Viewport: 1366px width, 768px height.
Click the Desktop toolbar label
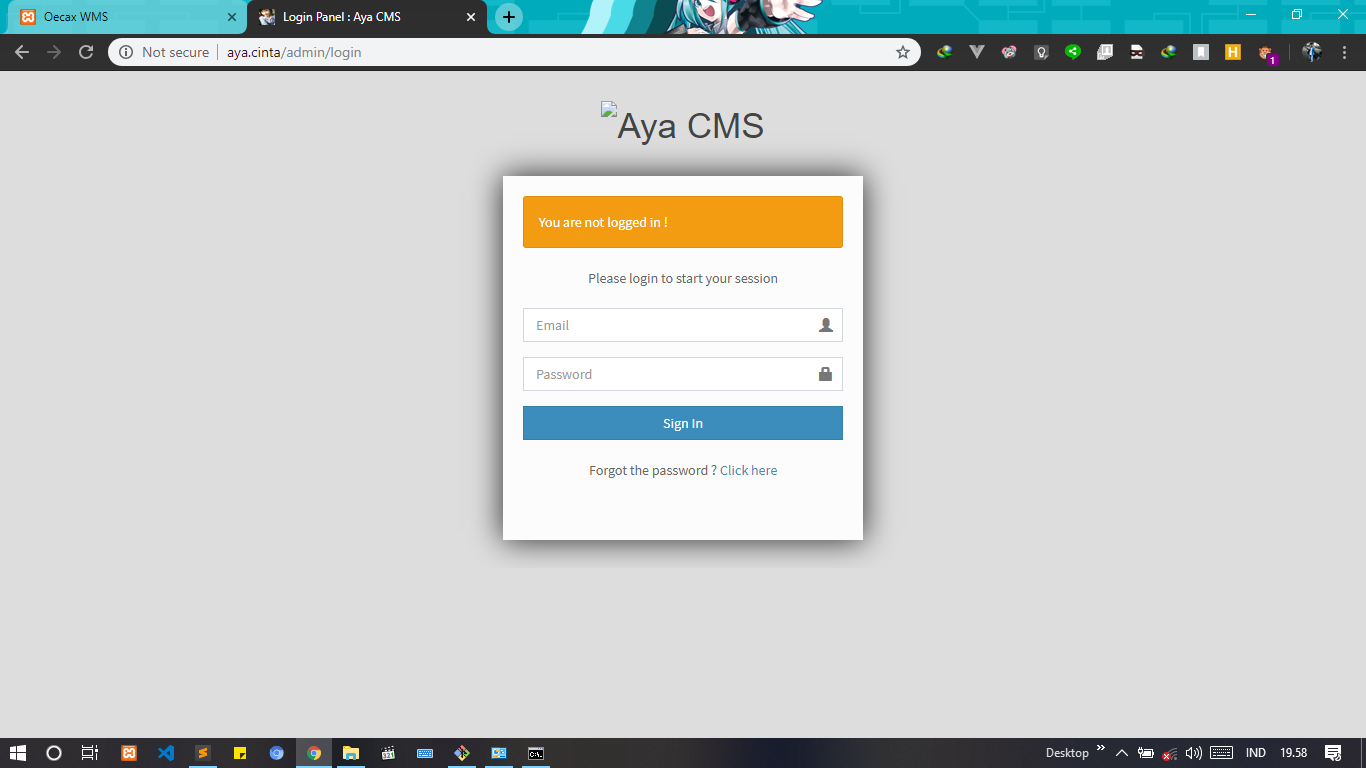pyautogui.click(x=1067, y=753)
